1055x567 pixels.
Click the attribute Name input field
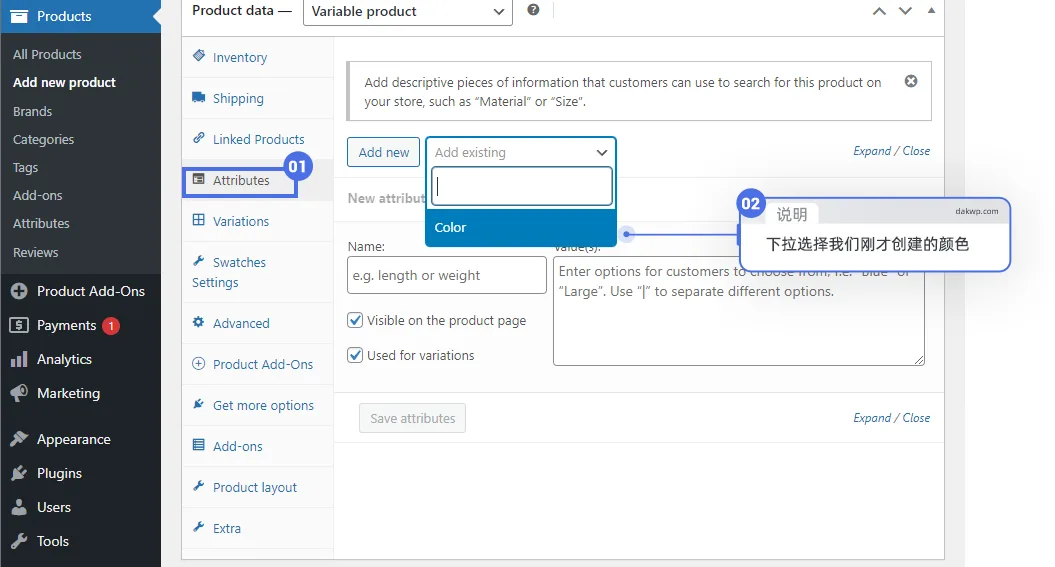(447, 275)
